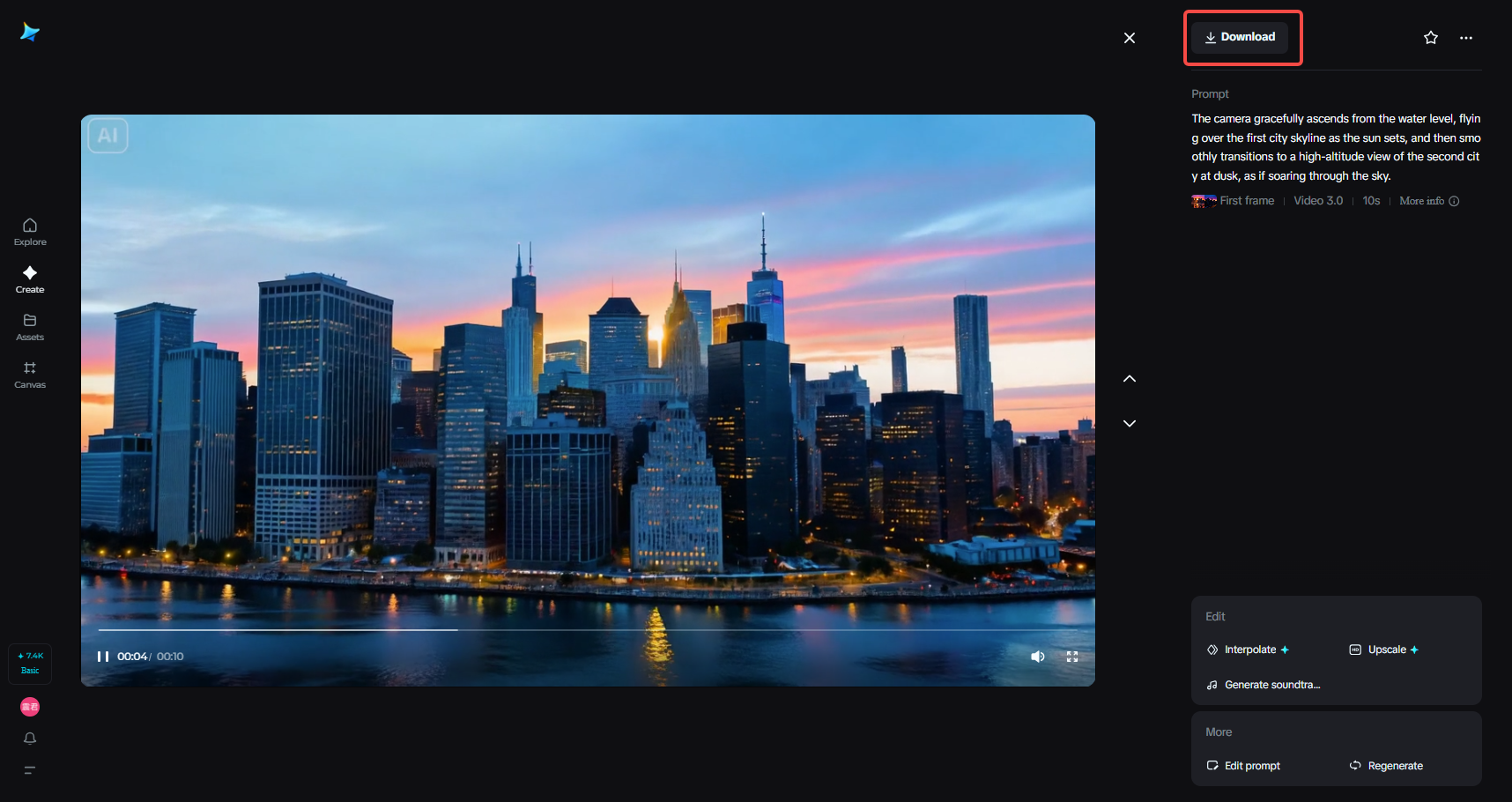
Task: Open the more options ellipsis menu
Action: (x=1466, y=38)
